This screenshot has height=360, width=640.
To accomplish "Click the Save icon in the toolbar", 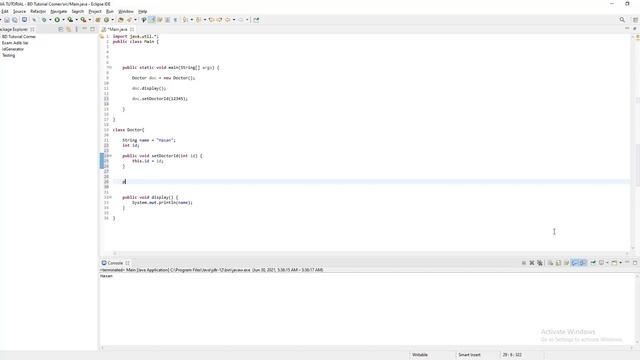I will tap(7, 20).
